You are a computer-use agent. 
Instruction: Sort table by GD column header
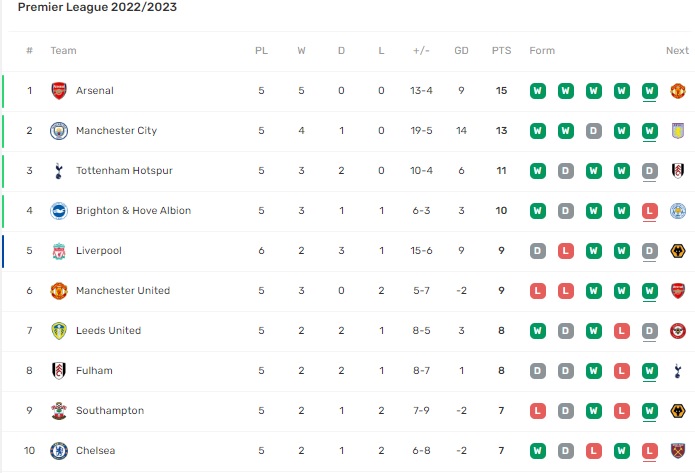(x=461, y=51)
